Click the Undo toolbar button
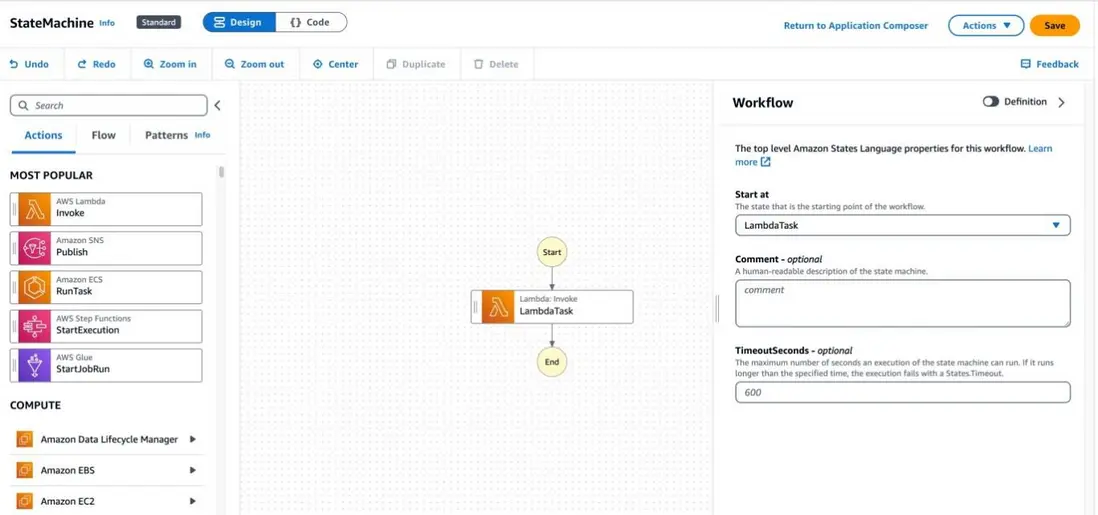1098x515 pixels. pos(29,64)
